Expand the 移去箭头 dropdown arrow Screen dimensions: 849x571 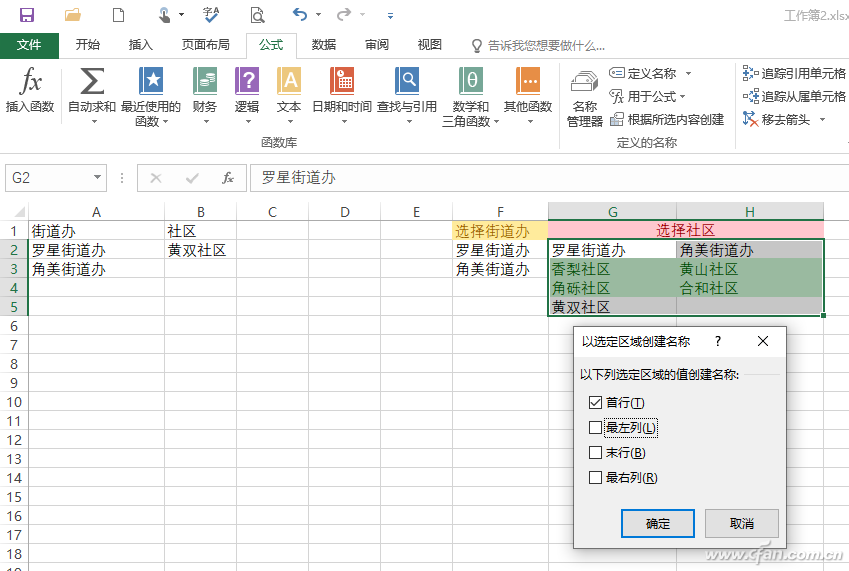(822, 120)
